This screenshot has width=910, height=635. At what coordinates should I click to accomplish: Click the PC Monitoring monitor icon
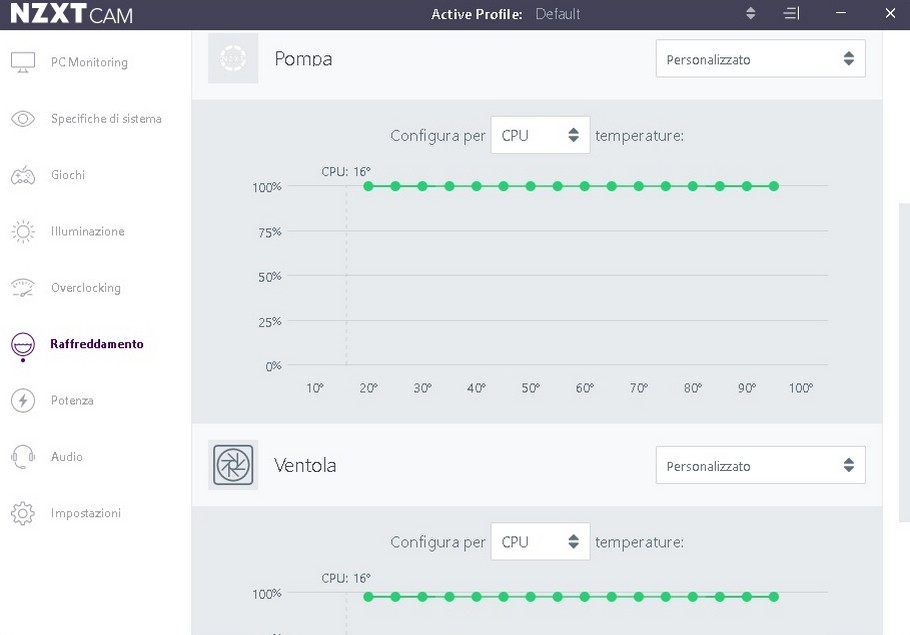pyautogui.click(x=23, y=62)
